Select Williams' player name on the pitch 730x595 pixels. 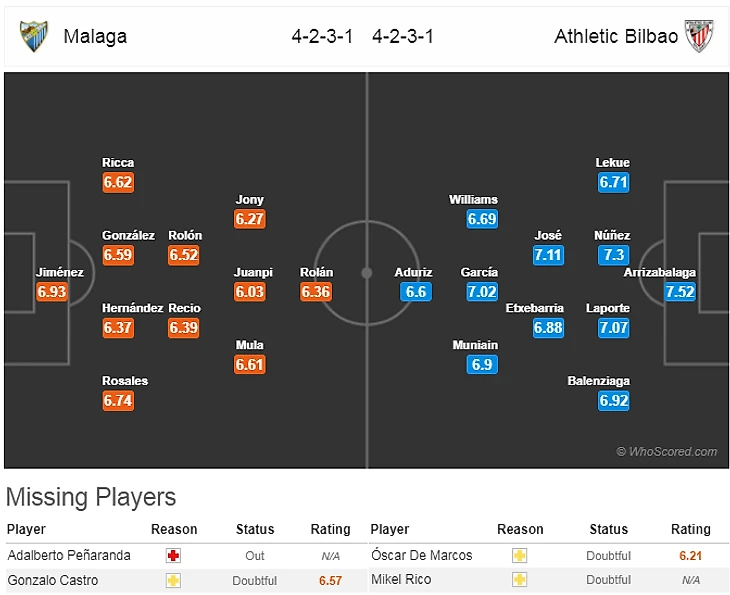click(473, 200)
